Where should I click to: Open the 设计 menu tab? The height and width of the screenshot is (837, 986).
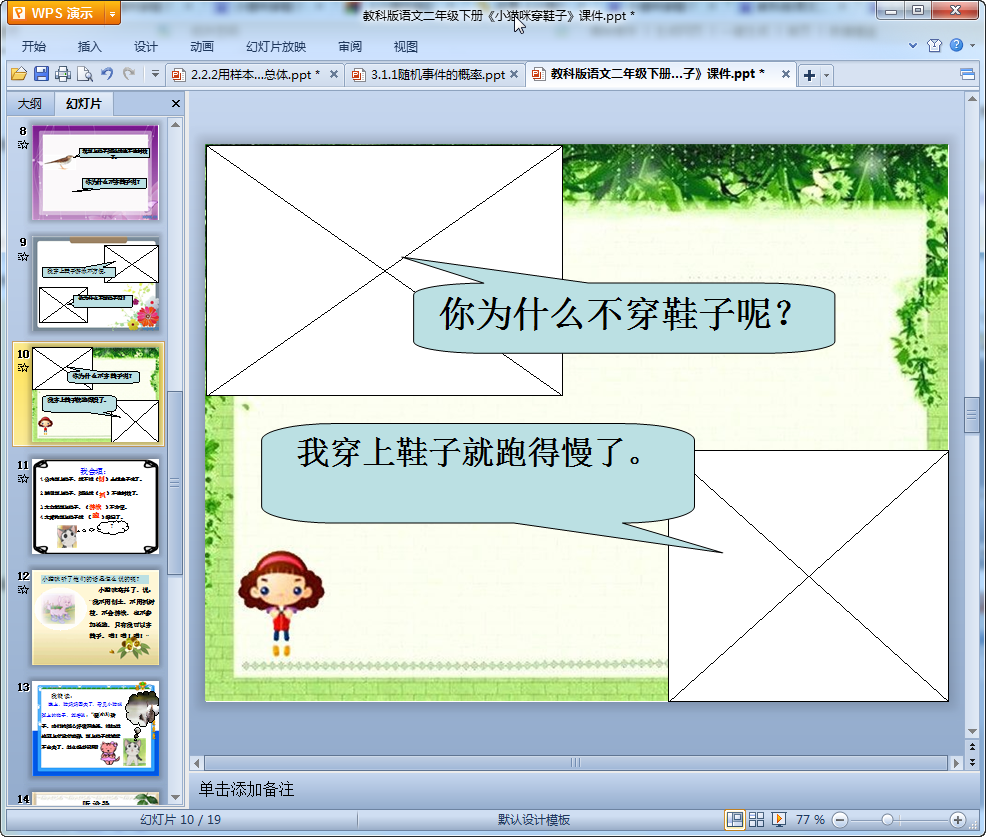pyautogui.click(x=145, y=47)
